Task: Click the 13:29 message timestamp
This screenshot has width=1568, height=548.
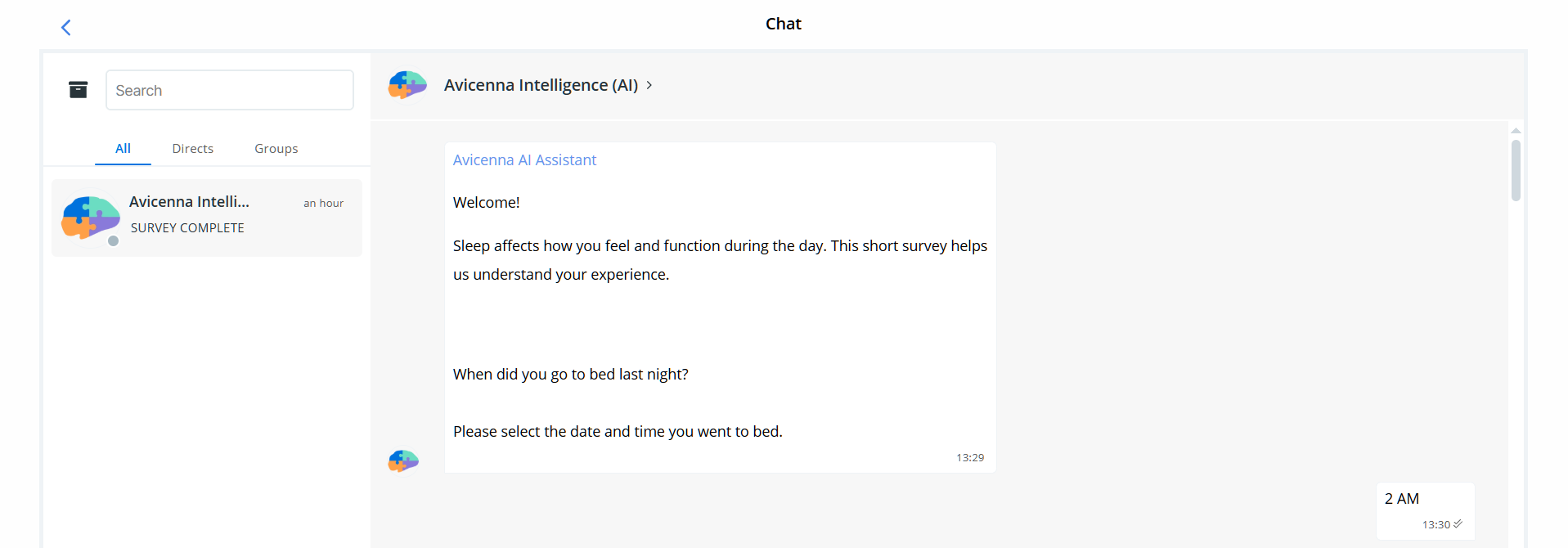Action: tap(970, 458)
